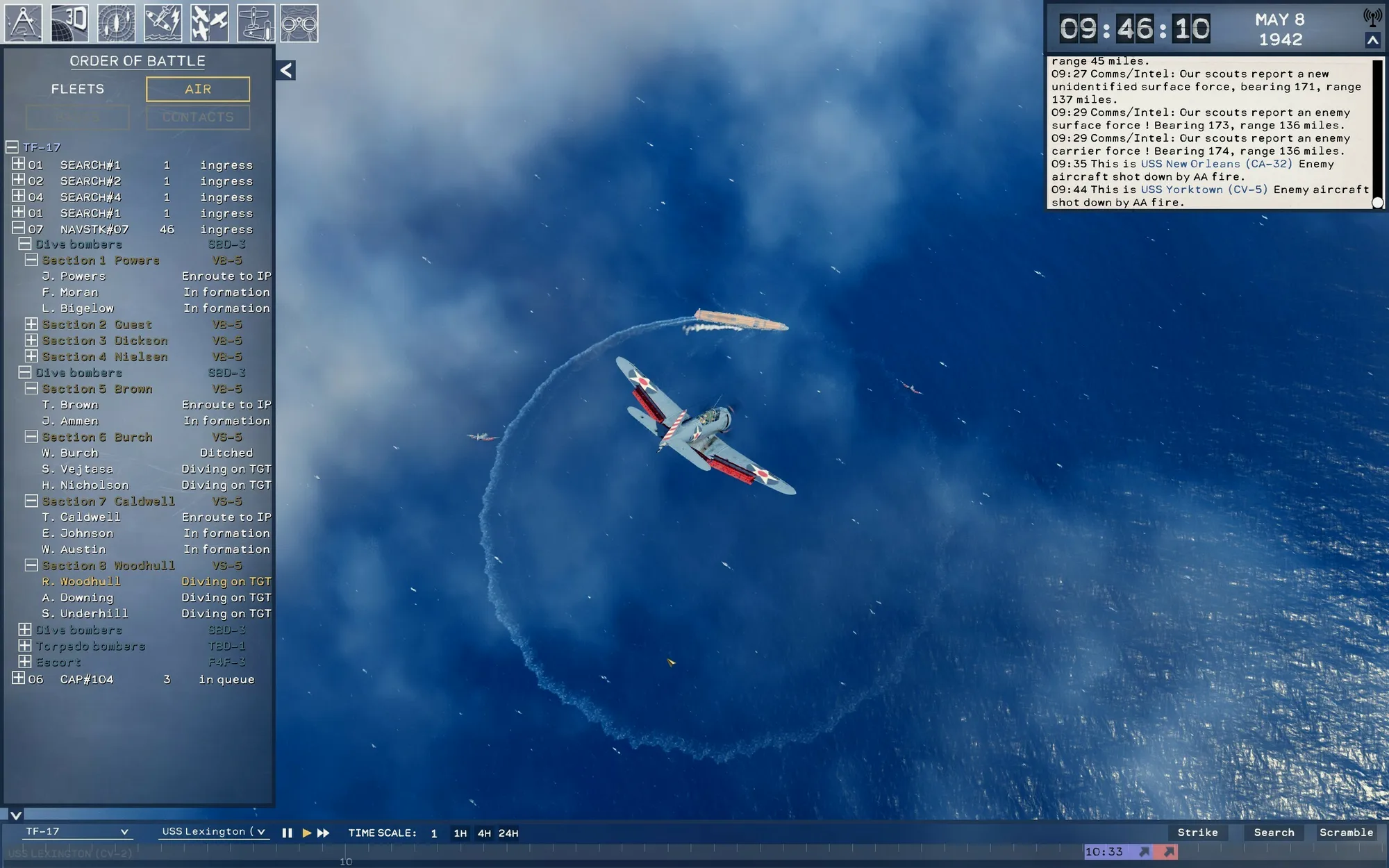This screenshot has width=1389, height=868.
Task: Expand Section 3 Dickson
Action: click(x=31, y=340)
